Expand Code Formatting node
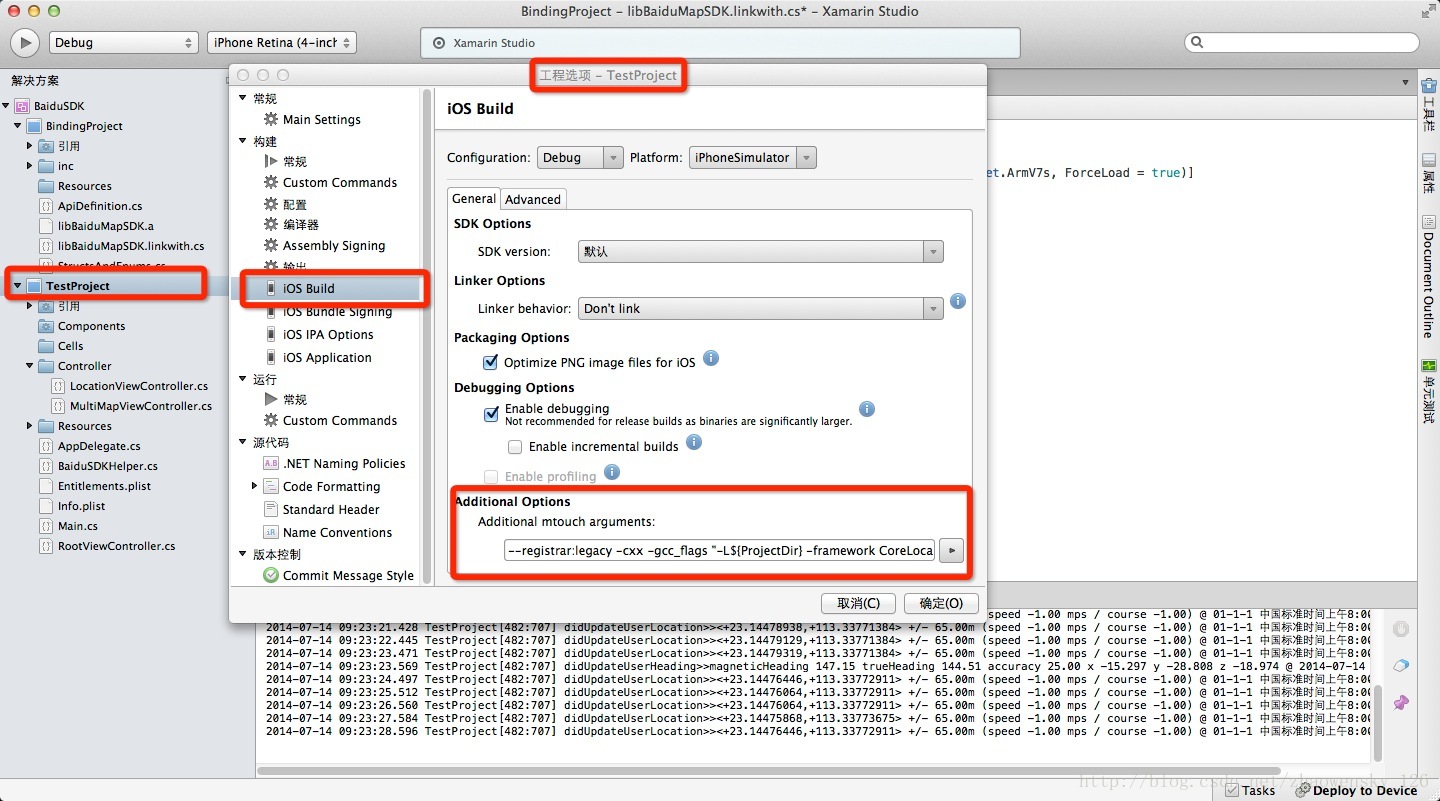1440x801 pixels. [255, 487]
